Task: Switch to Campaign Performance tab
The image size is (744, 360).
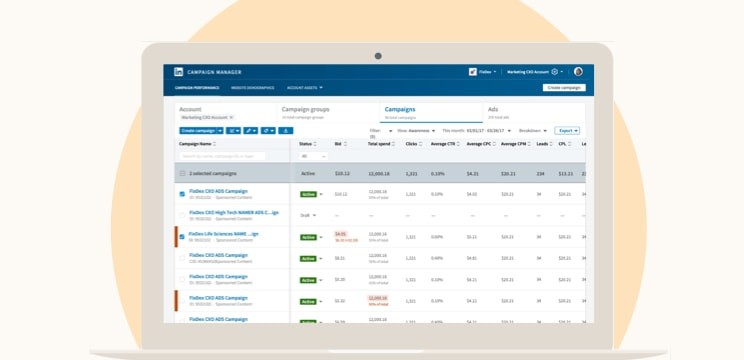Action: point(197,88)
